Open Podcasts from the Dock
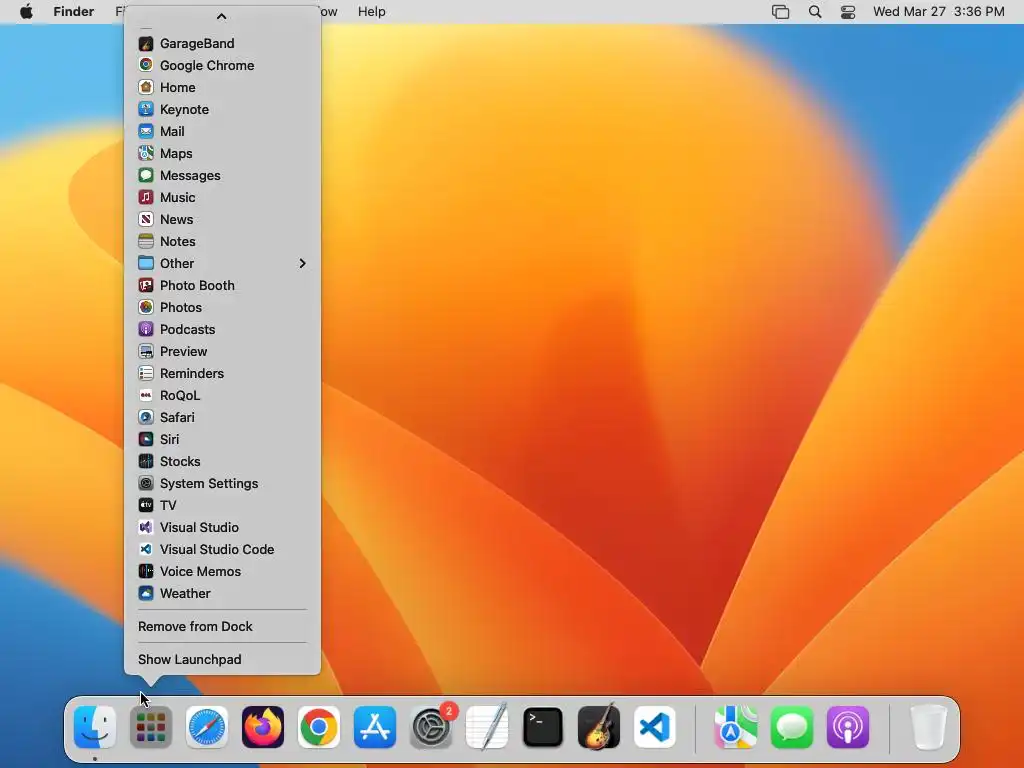The height and width of the screenshot is (768, 1024). pyautogui.click(x=848, y=727)
